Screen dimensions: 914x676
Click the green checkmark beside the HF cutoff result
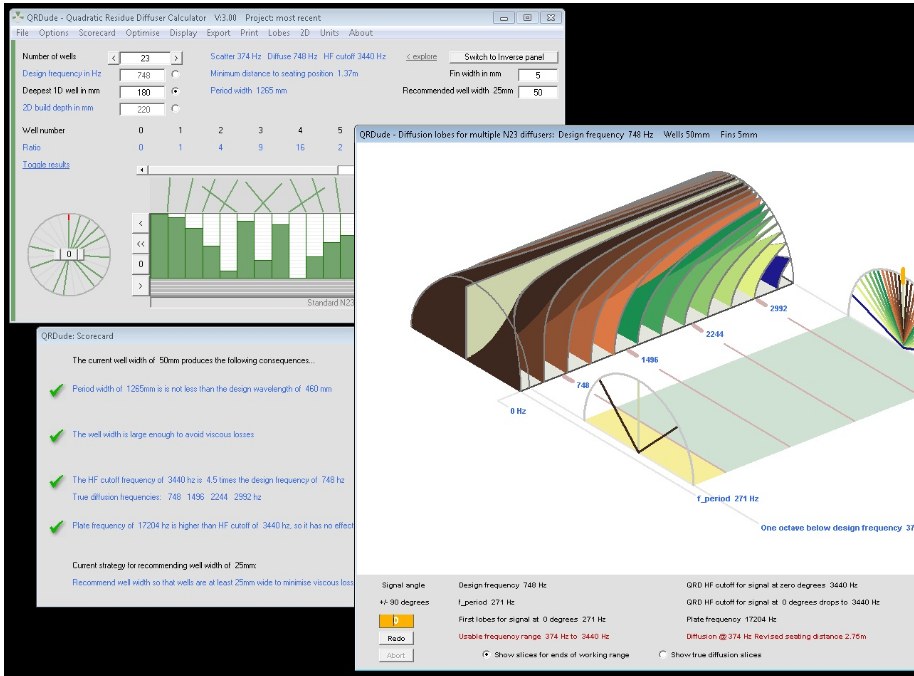pos(57,481)
